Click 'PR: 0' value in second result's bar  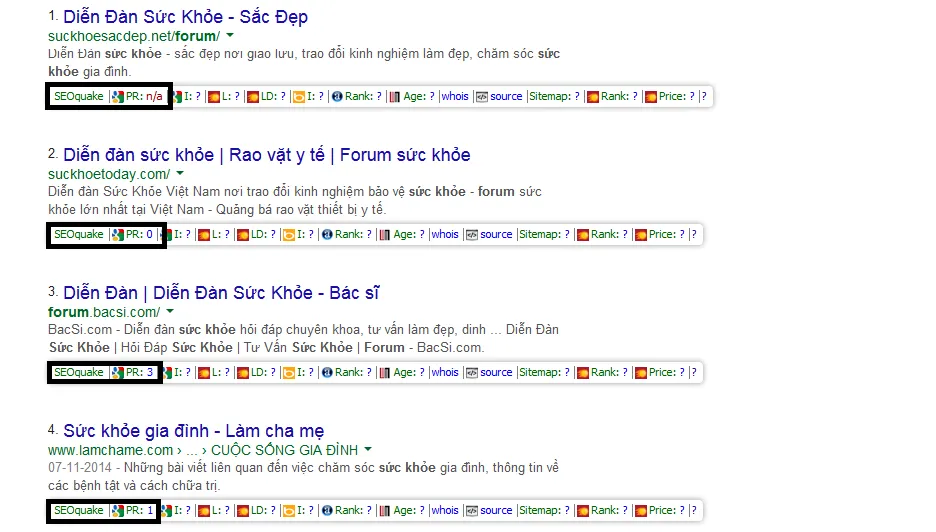point(139,235)
